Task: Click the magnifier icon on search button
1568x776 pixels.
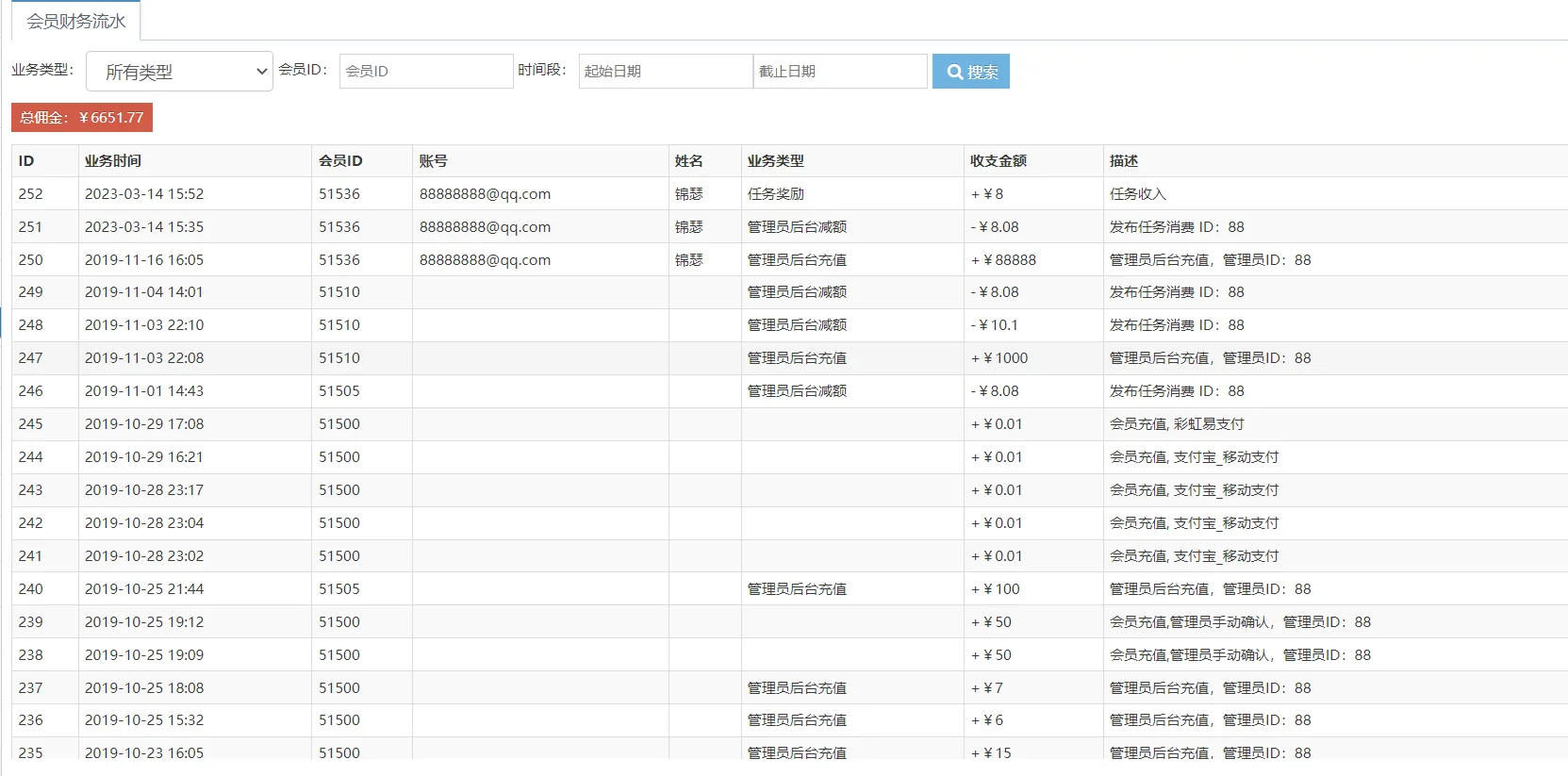Action: click(954, 72)
